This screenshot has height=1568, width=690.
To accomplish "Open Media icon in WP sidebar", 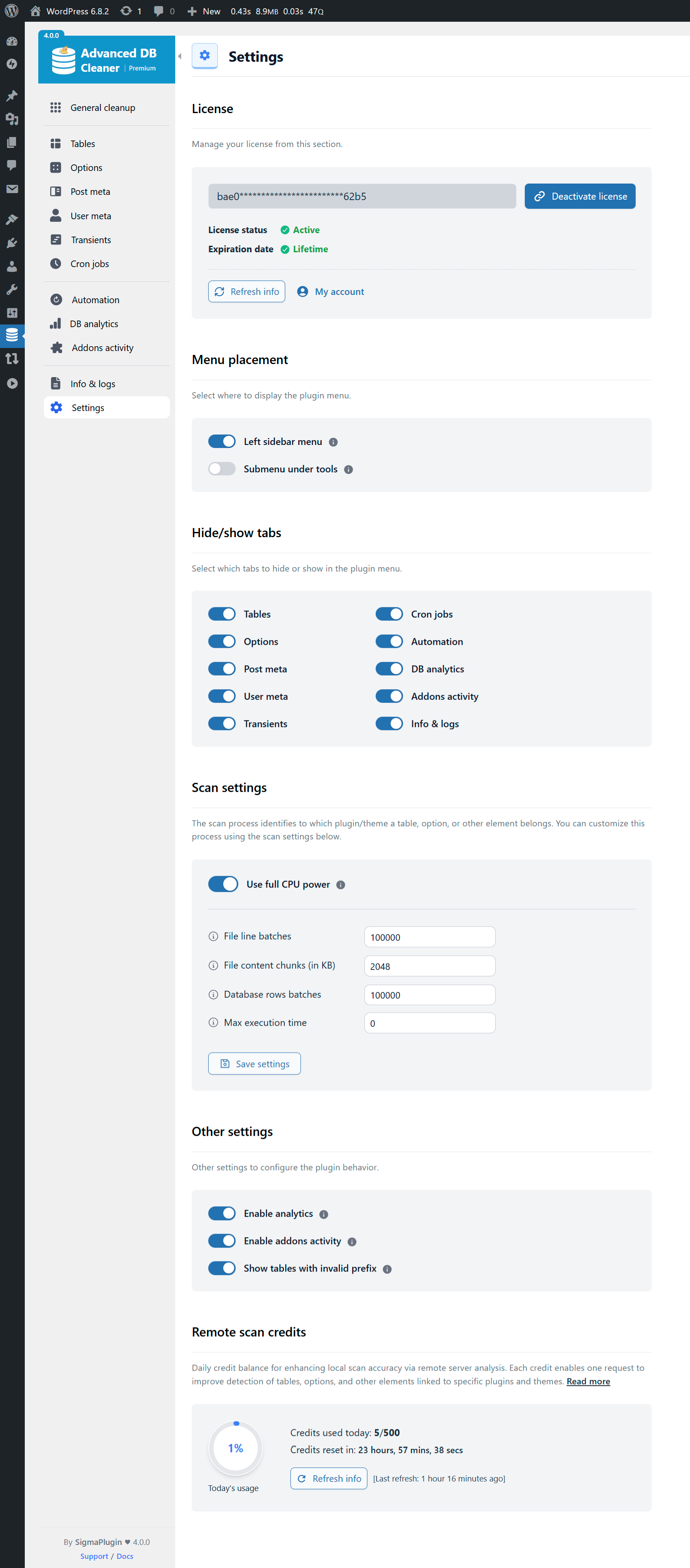I will pyautogui.click(x=12, y=119).
